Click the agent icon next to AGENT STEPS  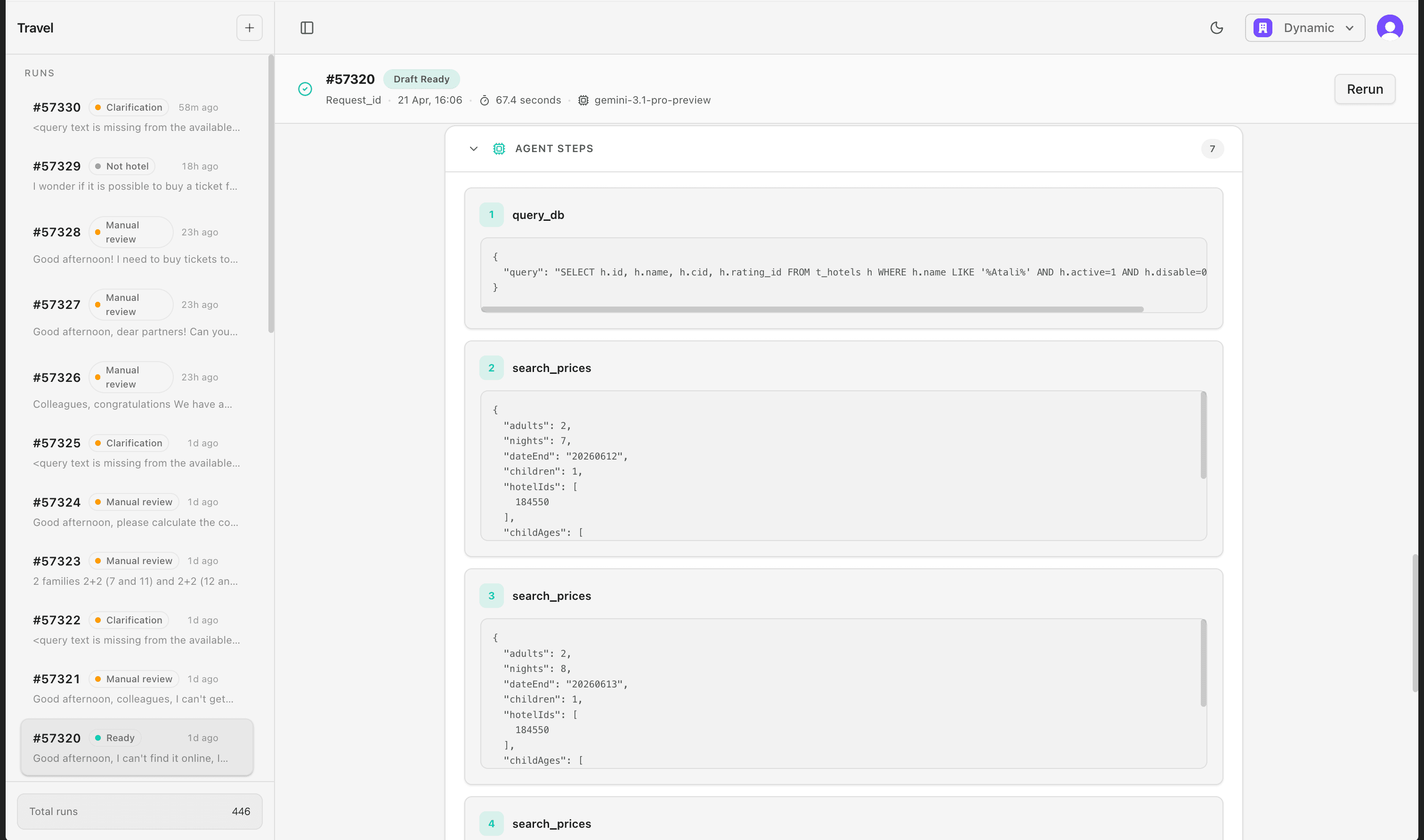[499, 148]
